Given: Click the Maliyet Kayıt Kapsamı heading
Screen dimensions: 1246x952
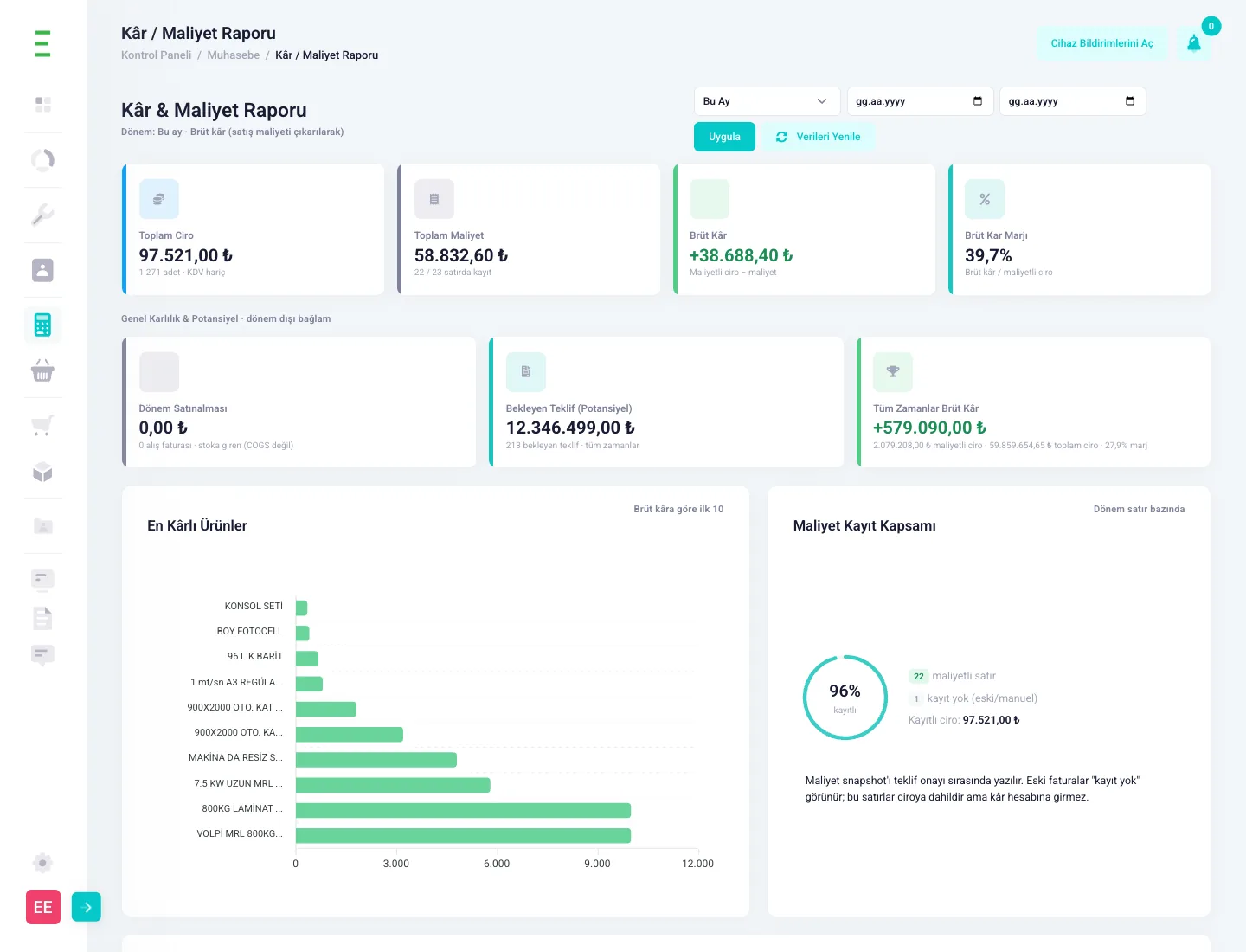Looking at the screenshot, I should point(864,525).
